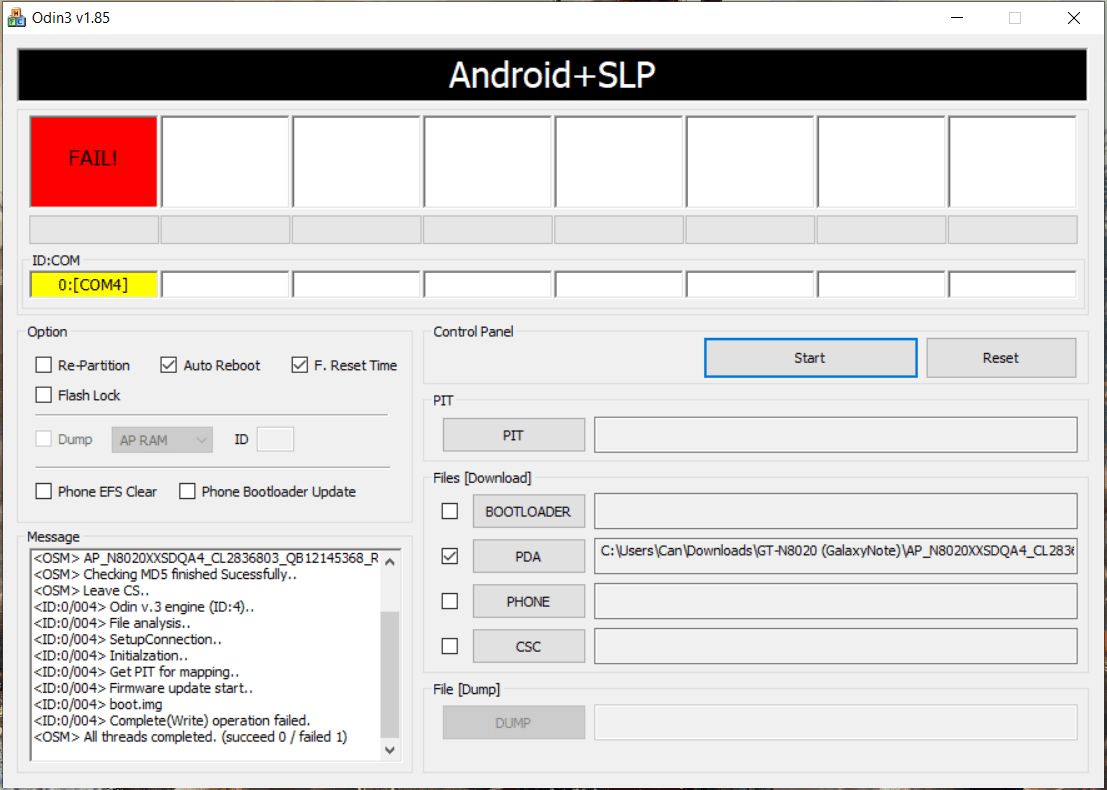Select the 'Checking MD5 finished Sucessfully..' line

coord(165,574)
